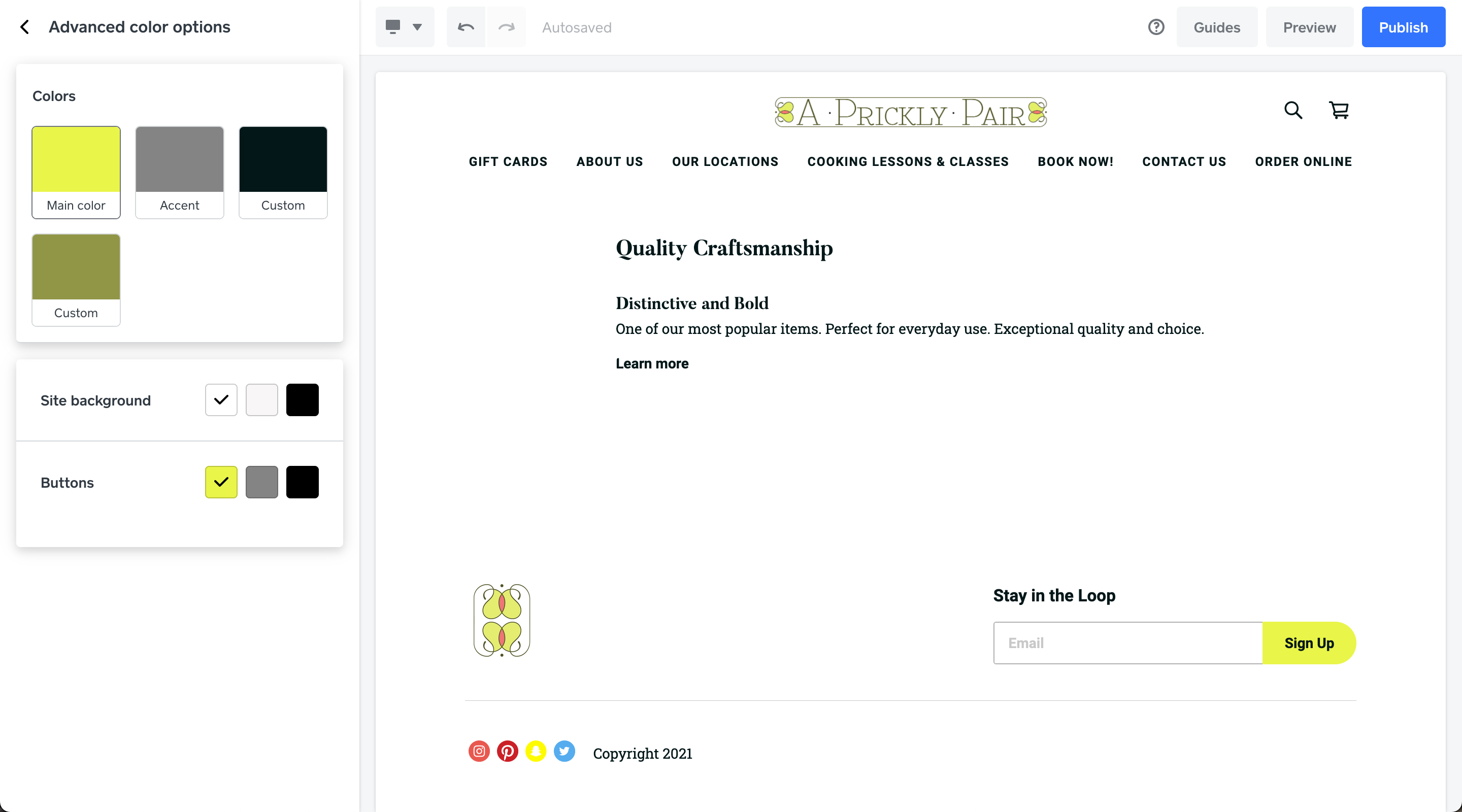Click the search magnifier icon on site
This screenshot has width=1462, height=812.
pos(1293,110)
